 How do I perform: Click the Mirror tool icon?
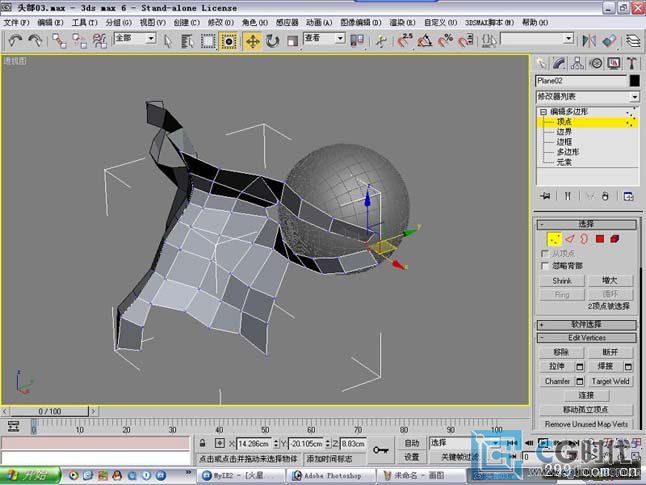point(589,40)
